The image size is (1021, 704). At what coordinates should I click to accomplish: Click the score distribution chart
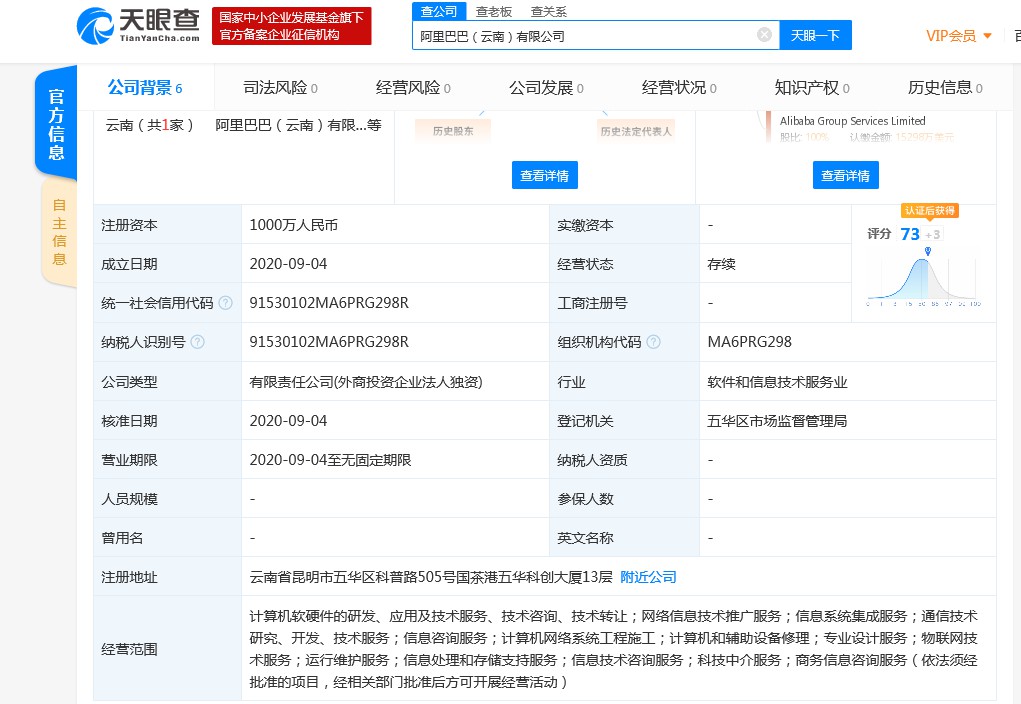click(x=923, y=279)
